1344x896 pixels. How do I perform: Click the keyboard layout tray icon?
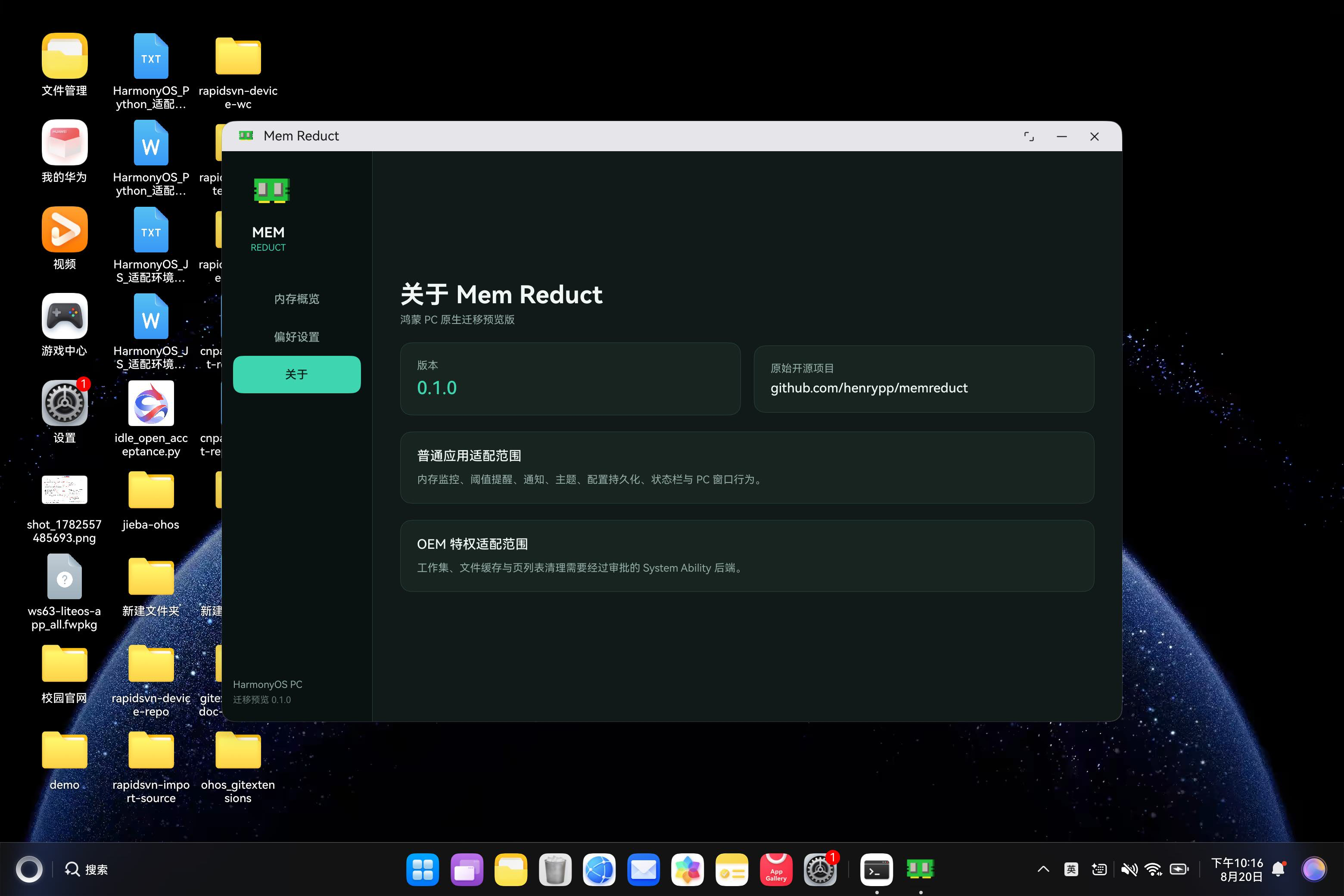pyautogui.click(x=1099, y=869)
